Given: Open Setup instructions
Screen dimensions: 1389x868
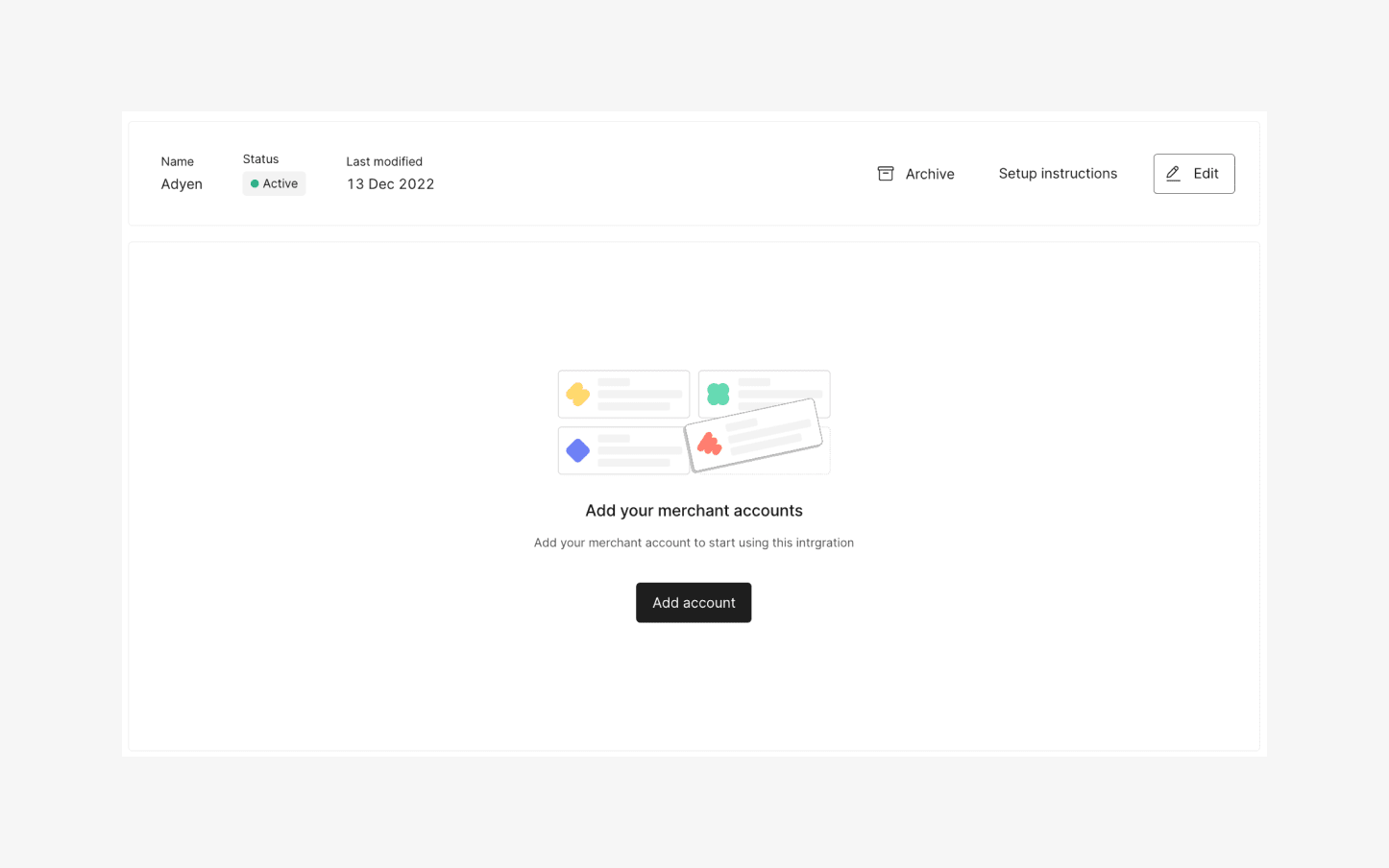Looking at the screenshot, I should click(x=1058, y=174).
